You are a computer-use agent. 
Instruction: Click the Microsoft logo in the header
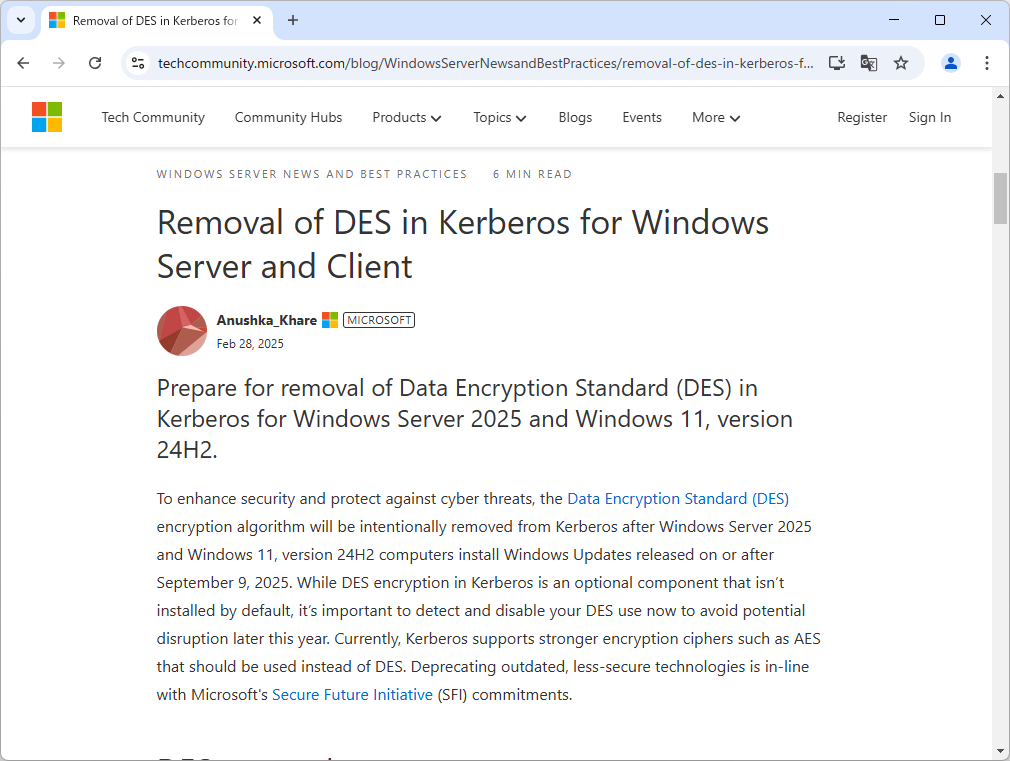(x=47, y=117)
